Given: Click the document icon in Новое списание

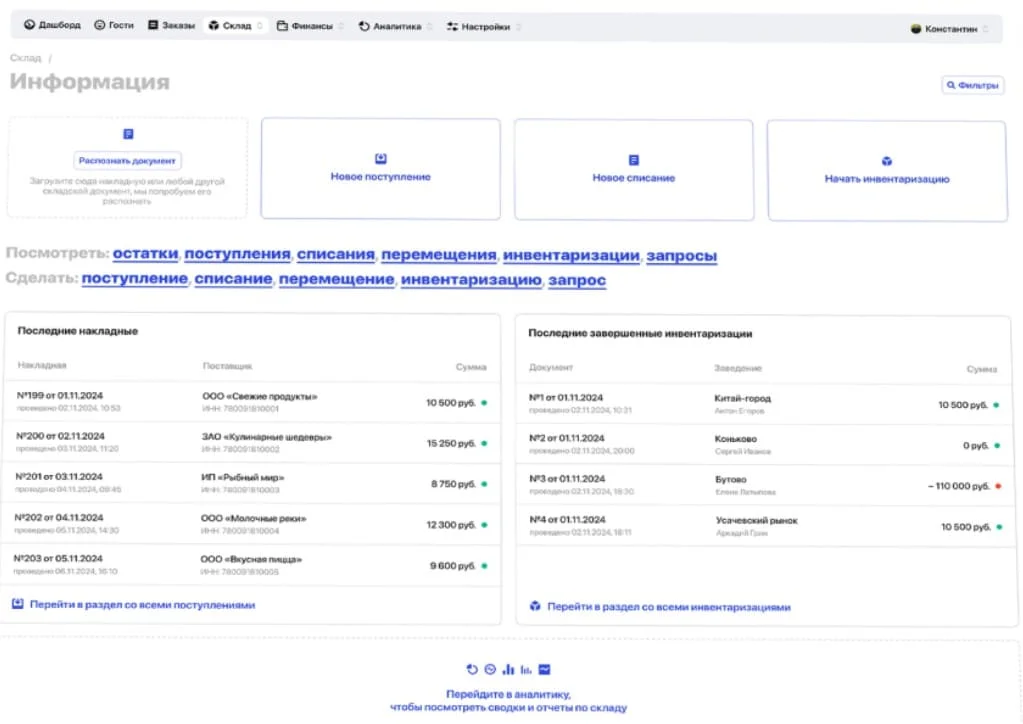Looking at the screenshot, I should (x=634, y=160).
